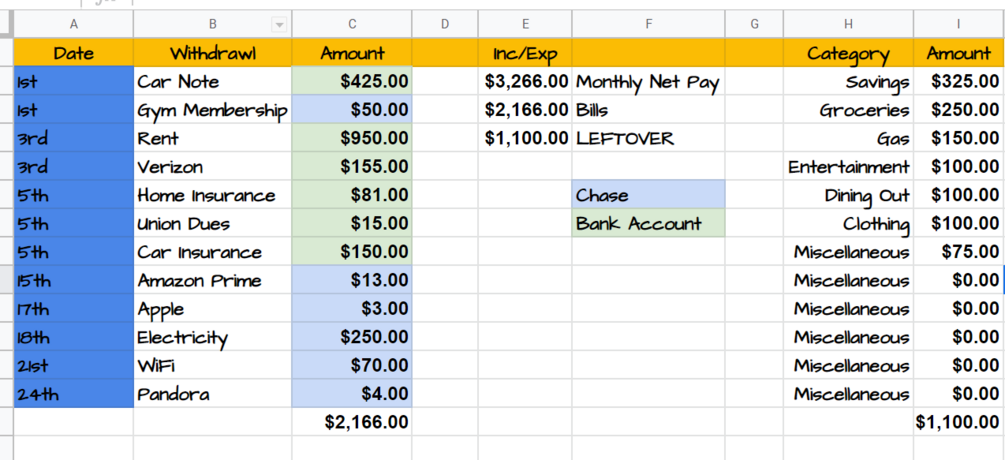Click the $81.00 amount cell
The image size is (1005, 460).
pos(352,195)
